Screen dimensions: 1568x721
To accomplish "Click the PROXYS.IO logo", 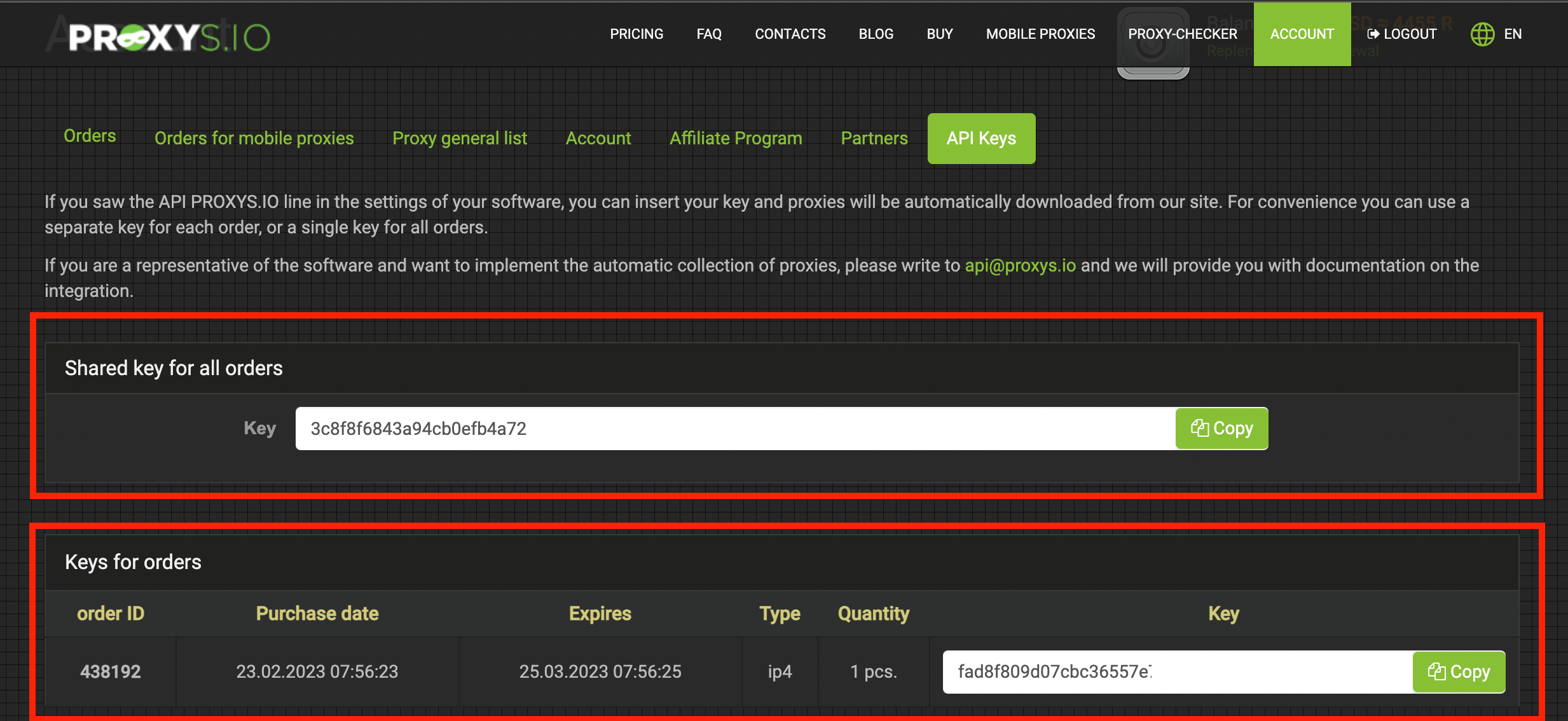I will [169, 36].
